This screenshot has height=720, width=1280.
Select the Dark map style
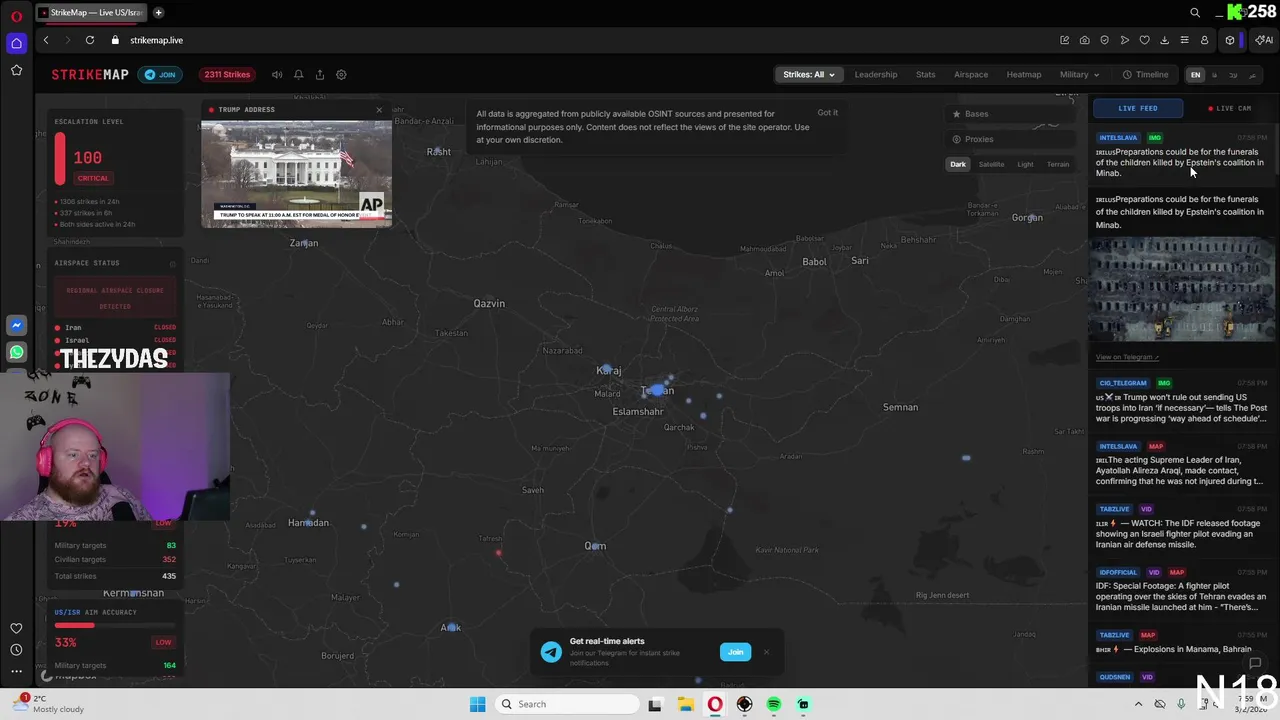pyautogui.click(x=958, y=165)
